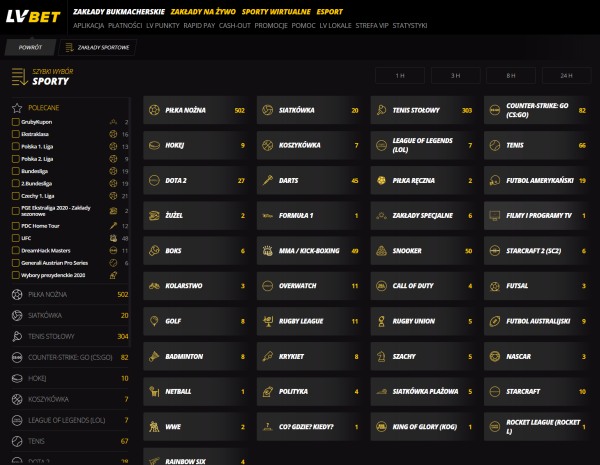Viewport: 600px width, 465px height.
Task: Filter events by 24 H
Action: tap(566, 76)
